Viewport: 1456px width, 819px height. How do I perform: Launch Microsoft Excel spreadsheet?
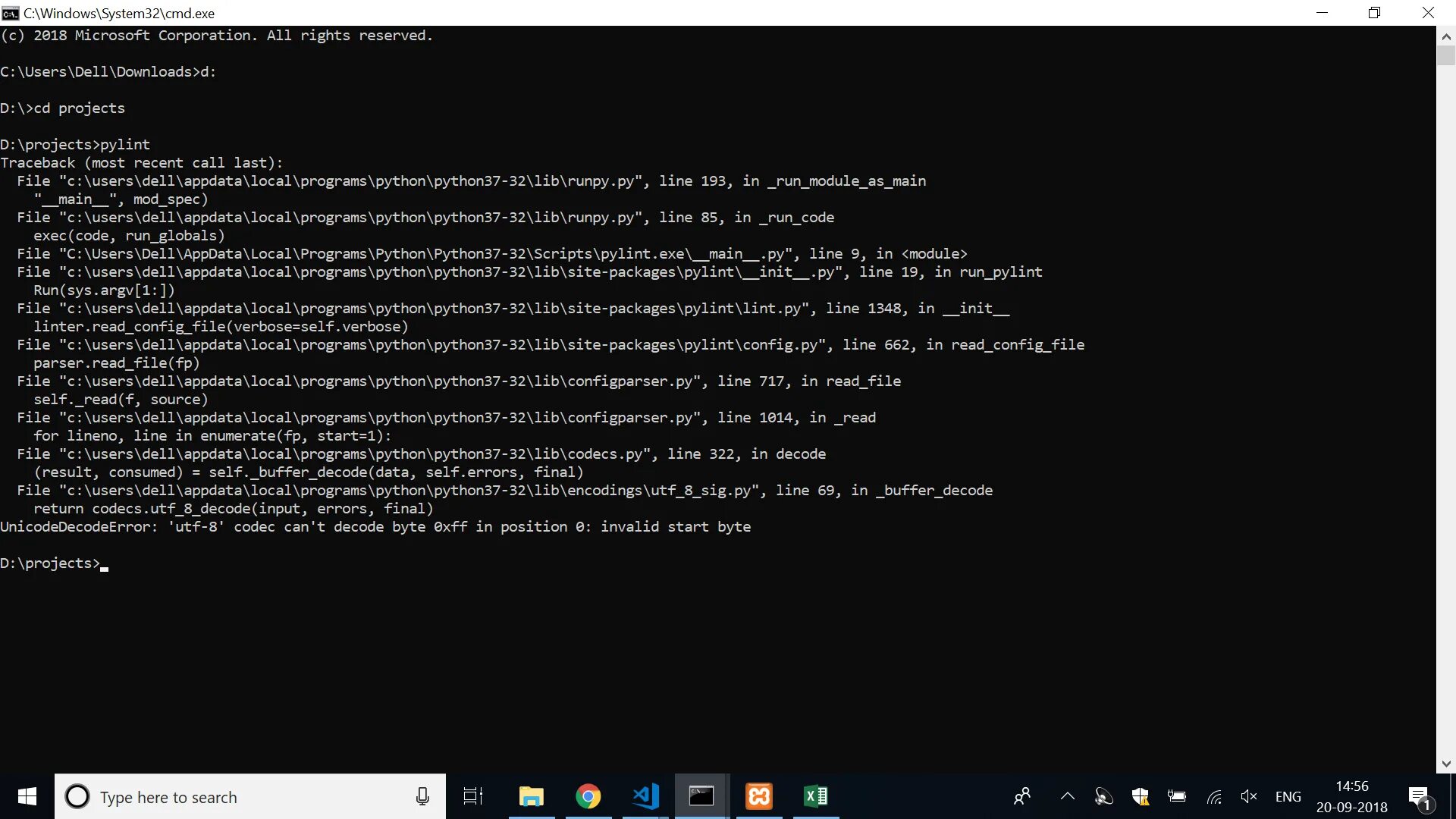[817, 796]
